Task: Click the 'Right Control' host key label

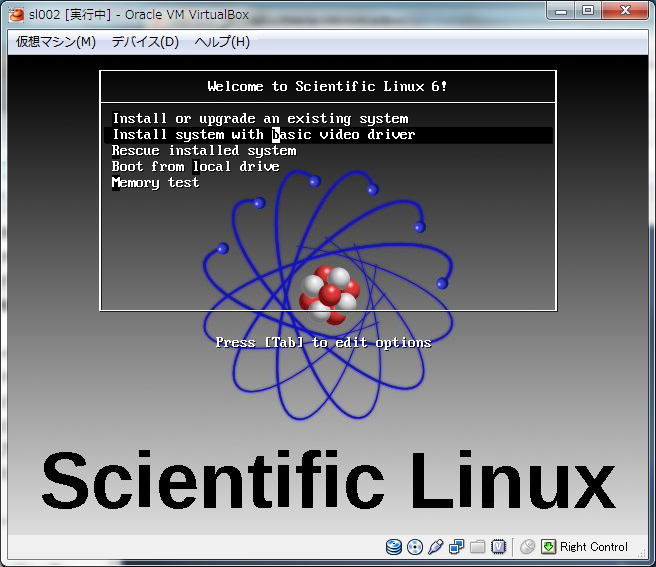Action: (594, 547)
